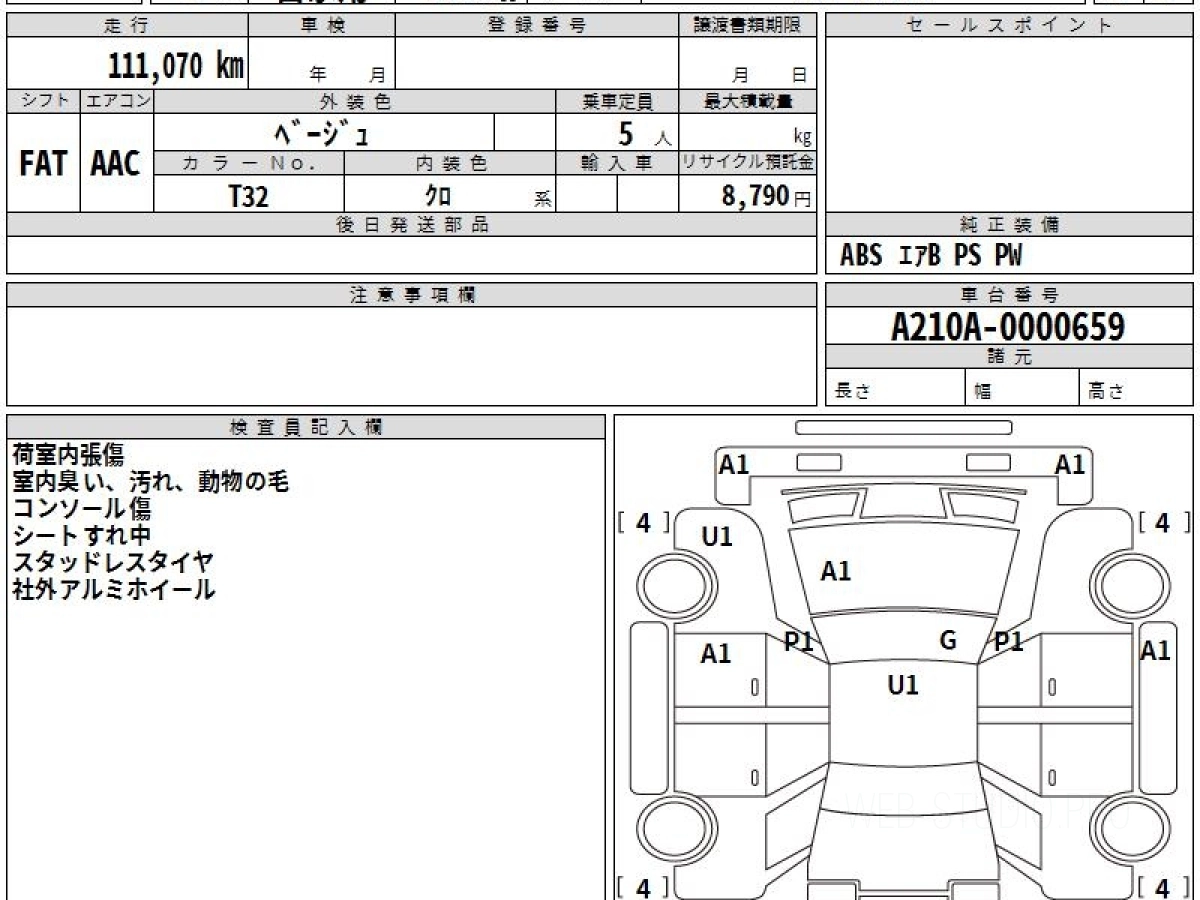Click the 長さ dimension label
The width and height of the screenshot is (1200, 900).
click(x=851, y=393)
